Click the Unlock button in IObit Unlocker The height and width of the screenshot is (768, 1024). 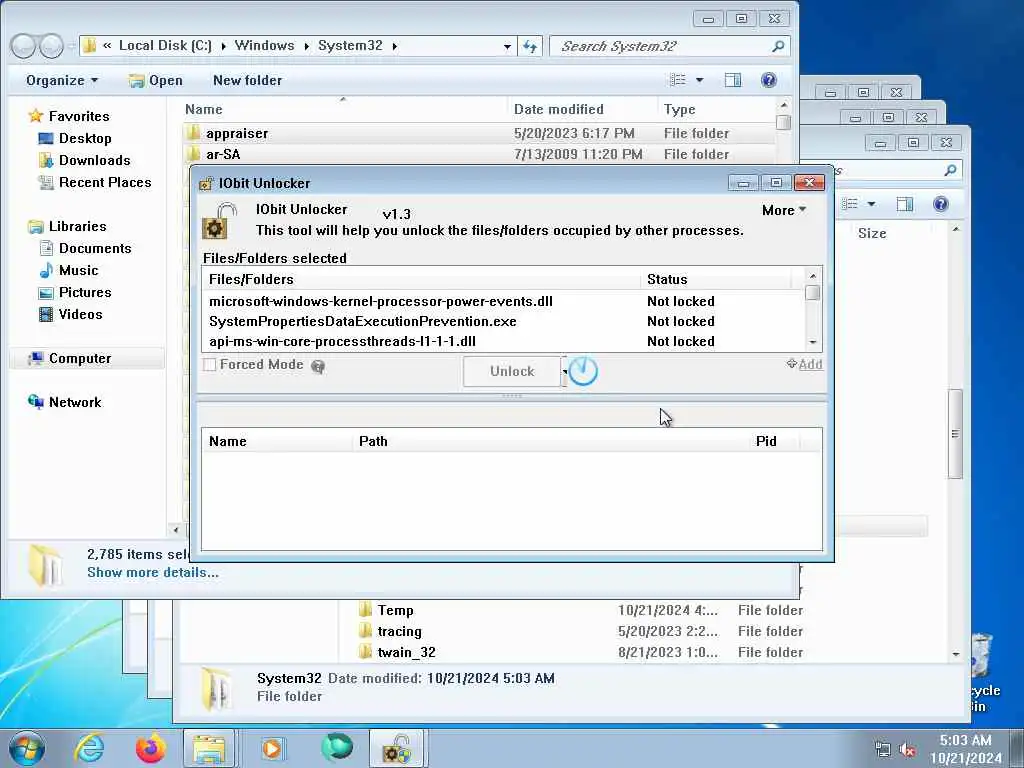511,371
